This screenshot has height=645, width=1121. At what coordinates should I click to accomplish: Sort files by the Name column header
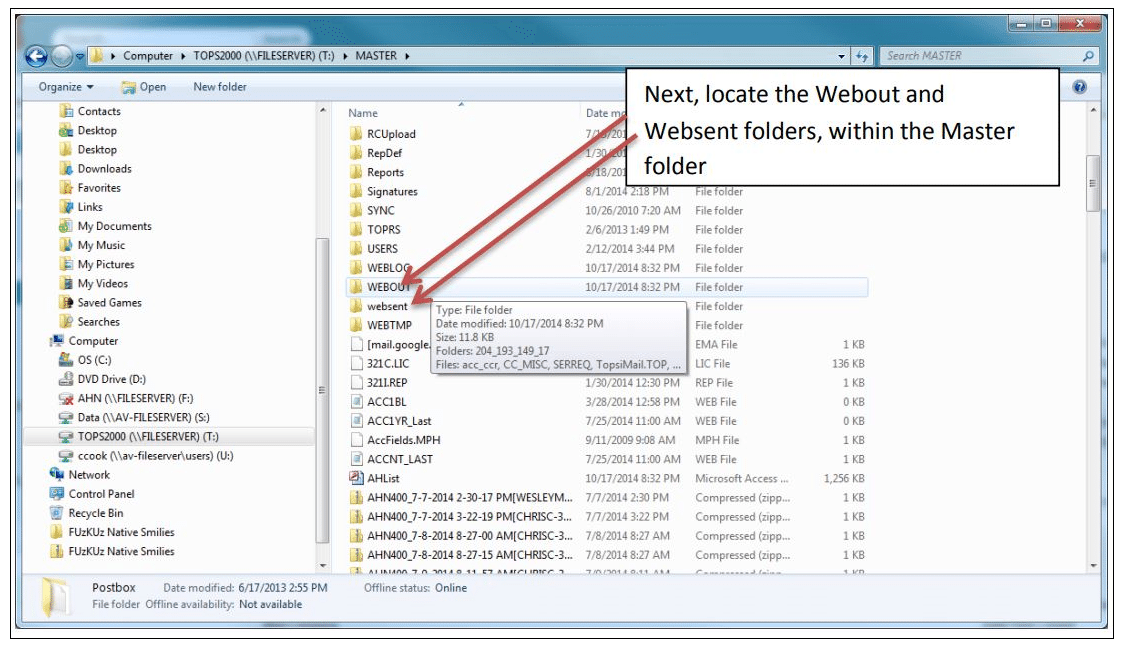pyautogui.click(x=363, y=113)
